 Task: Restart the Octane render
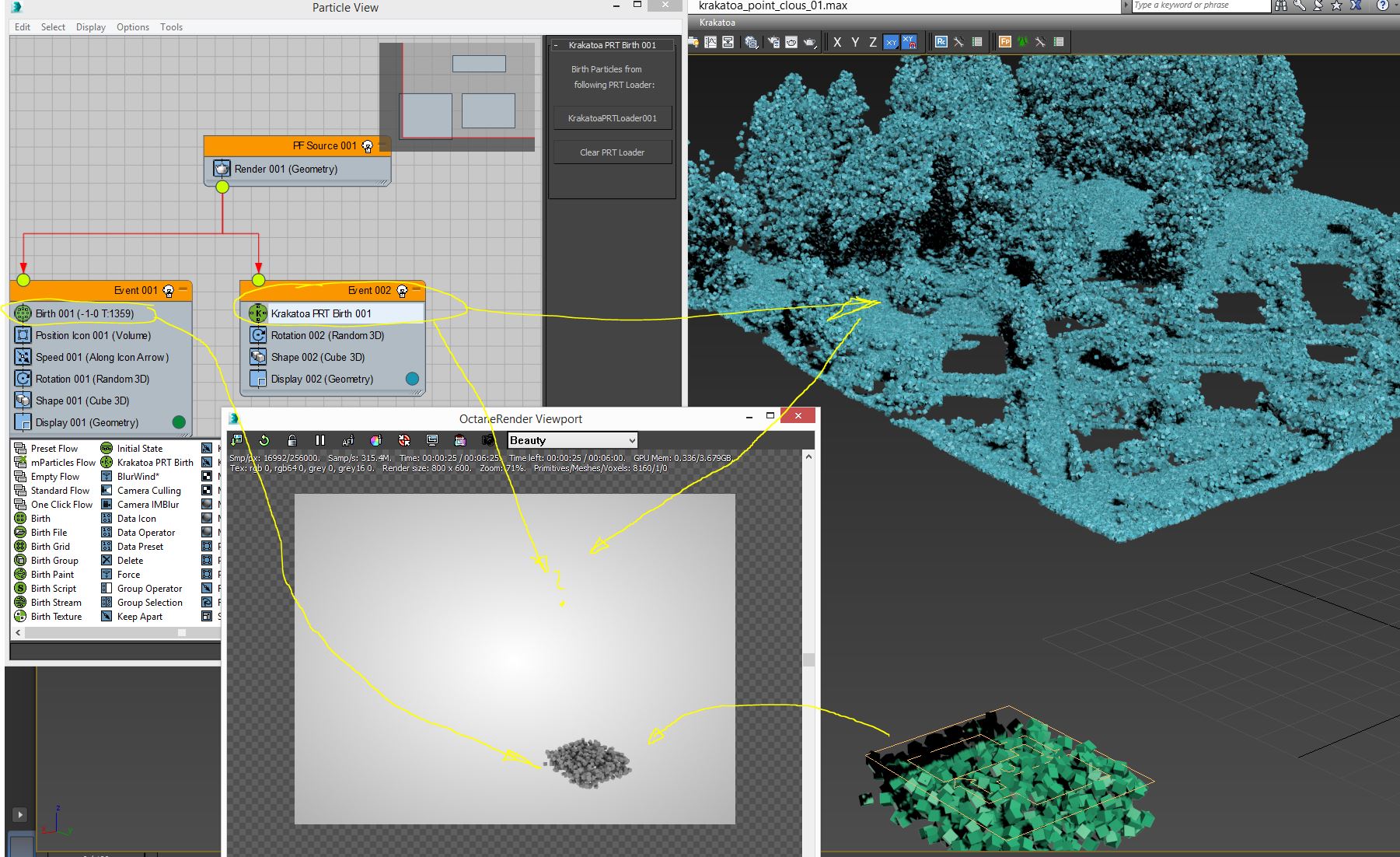tap(264, 440)
